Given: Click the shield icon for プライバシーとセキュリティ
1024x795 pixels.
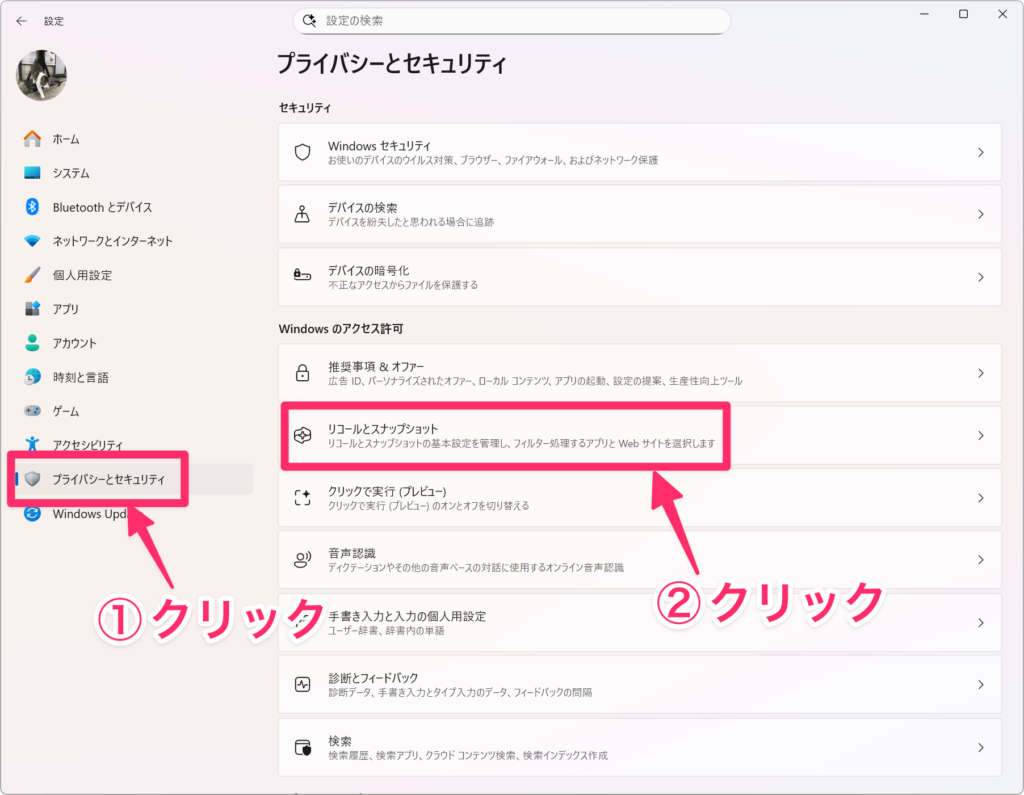Looking at the screenshot, I should tap(33, 479).
